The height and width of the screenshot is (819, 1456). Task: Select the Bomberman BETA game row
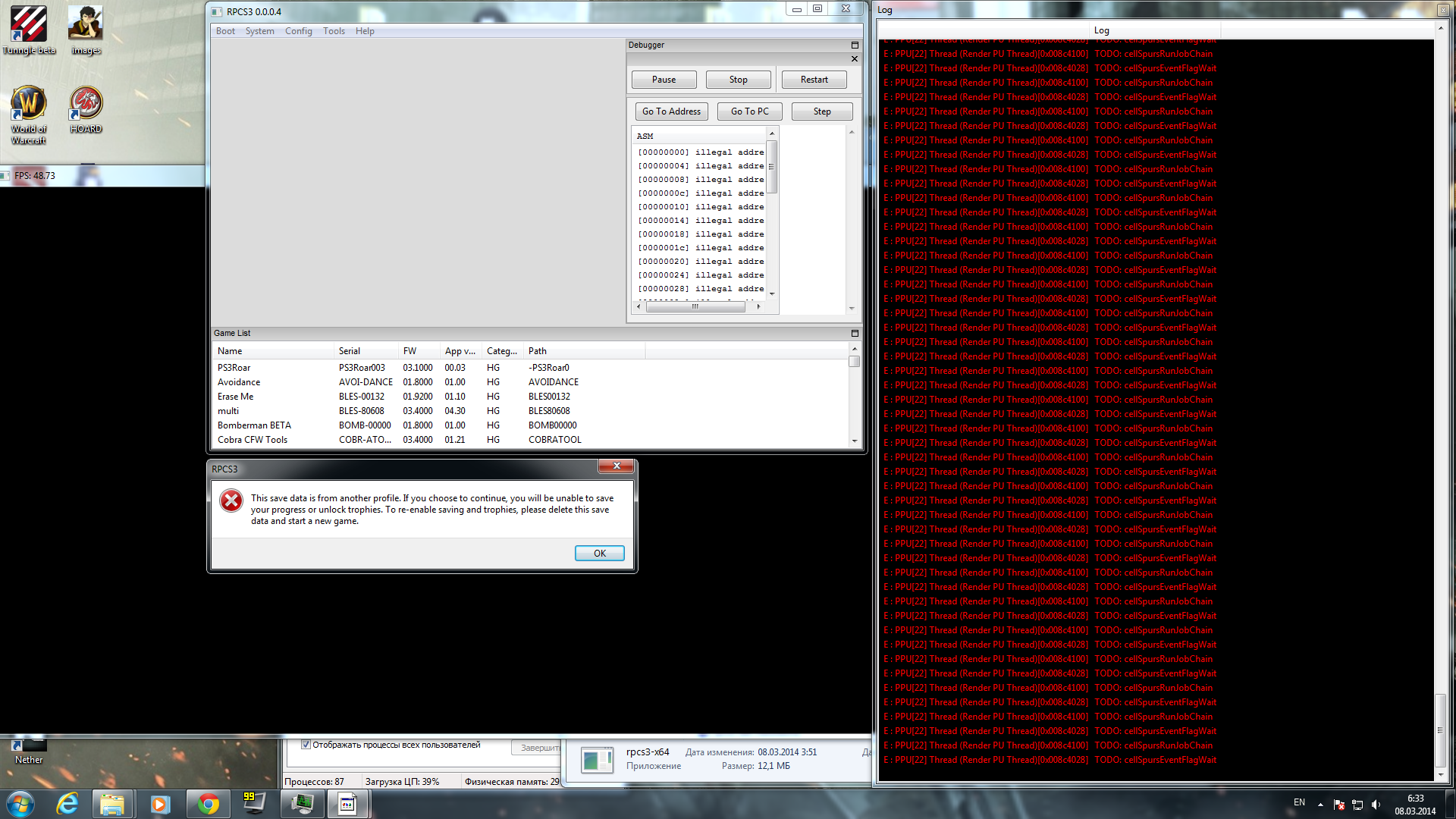click(254, 425)
